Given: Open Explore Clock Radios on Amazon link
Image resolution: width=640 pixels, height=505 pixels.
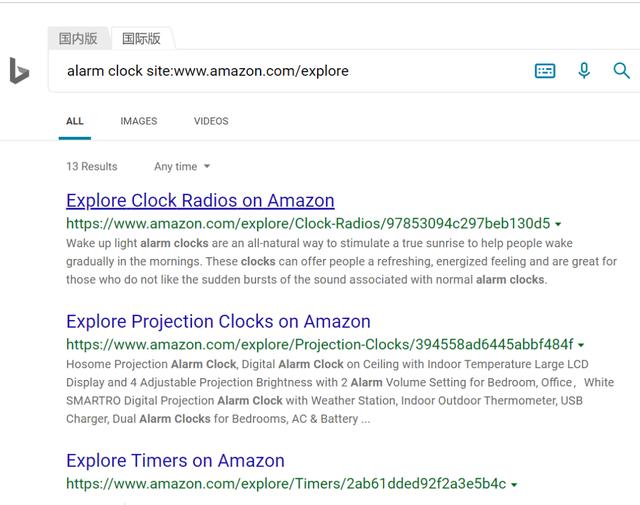Looking at the screenshot, I should 200,200.
